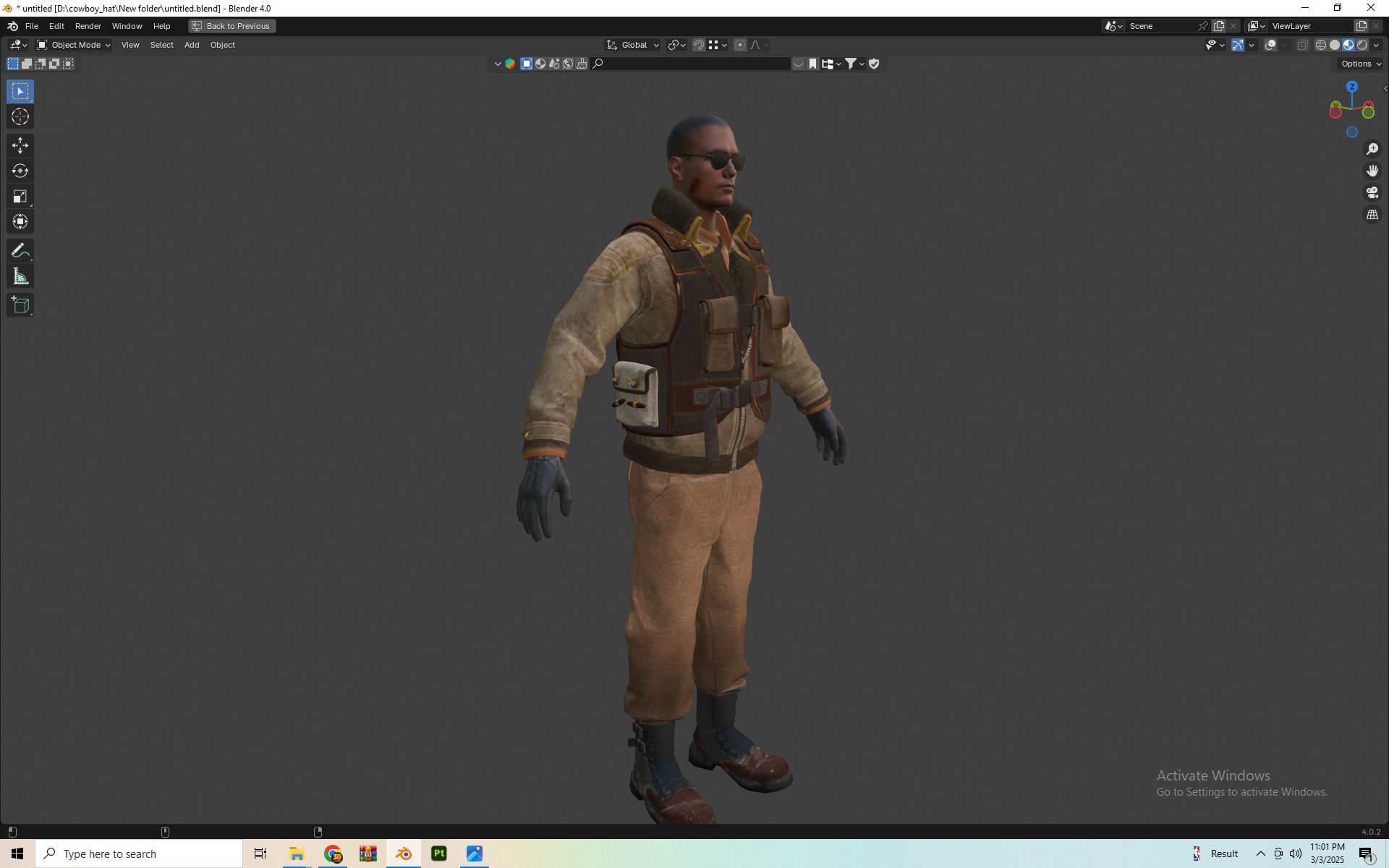This screenshot has width=1389, height=868.
Task: Click the asset shield checkmark icon
Action: point(874,64)
